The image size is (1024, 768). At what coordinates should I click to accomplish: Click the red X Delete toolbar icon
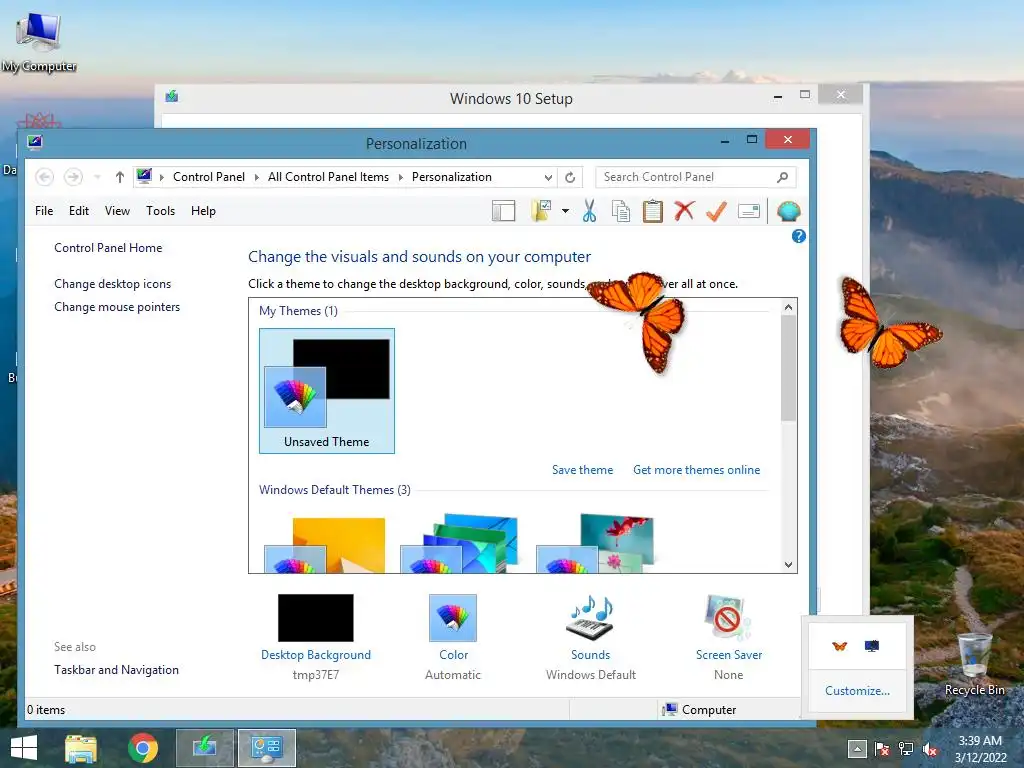[684, 211]
